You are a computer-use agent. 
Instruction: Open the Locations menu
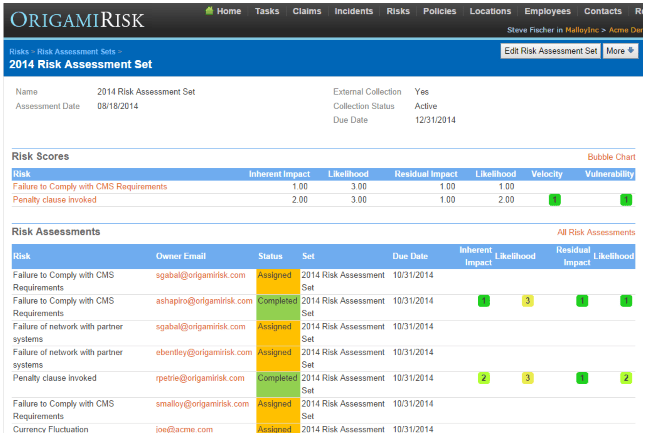(490, 11)
